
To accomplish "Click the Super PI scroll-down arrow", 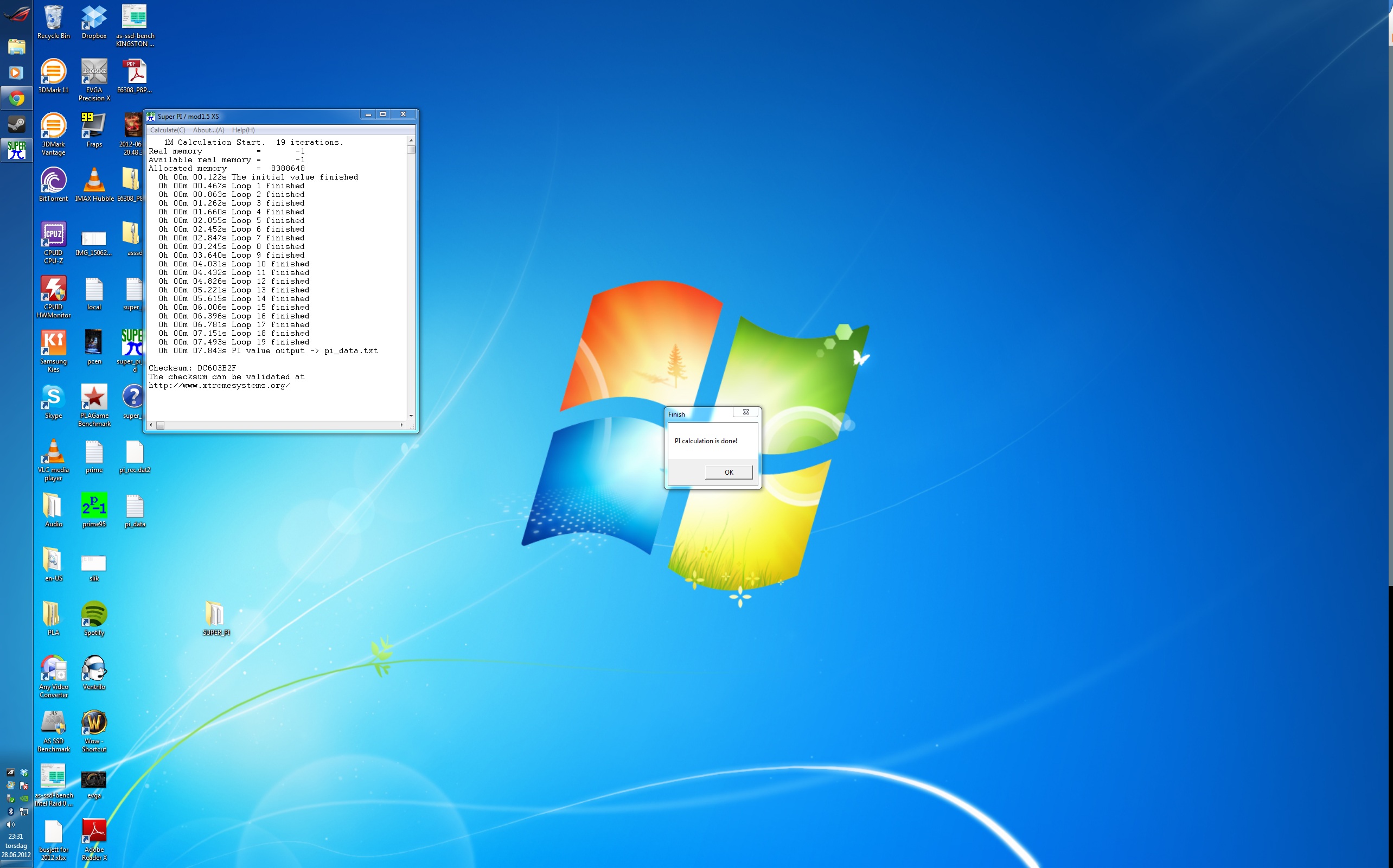I will 411,416.
